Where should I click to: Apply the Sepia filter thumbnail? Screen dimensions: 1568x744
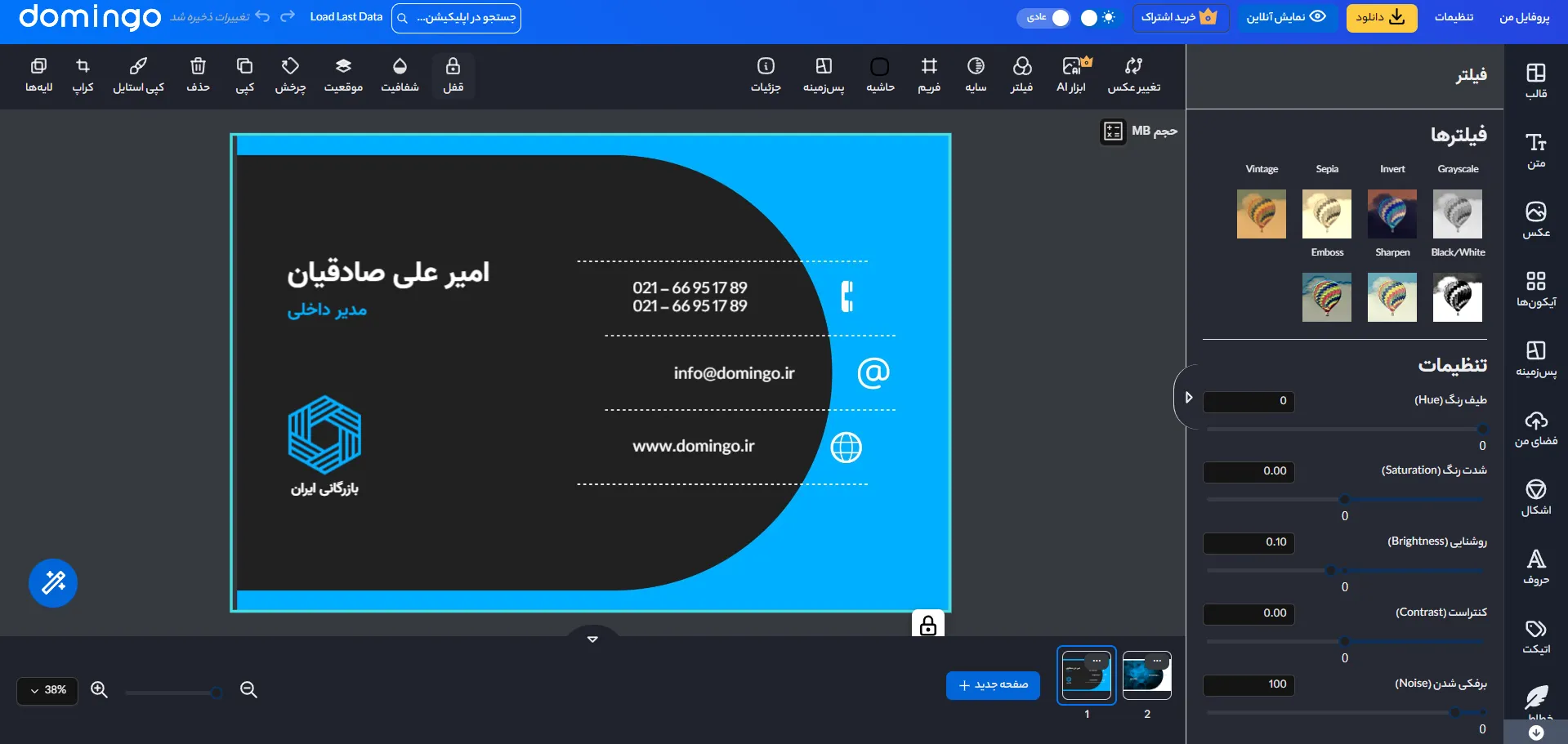tap(1326, 214)
